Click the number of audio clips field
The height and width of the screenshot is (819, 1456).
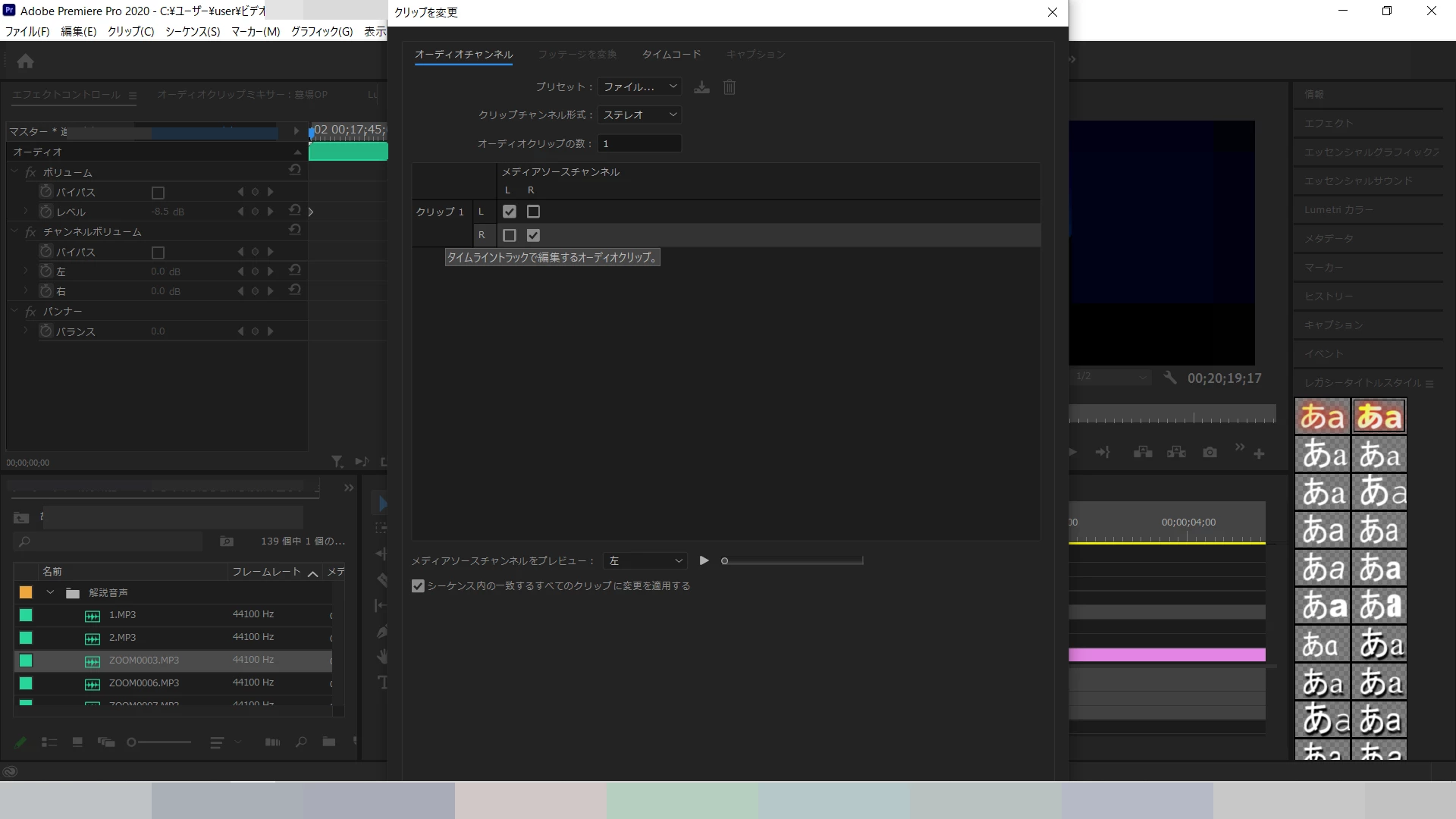tap(639, 143)
